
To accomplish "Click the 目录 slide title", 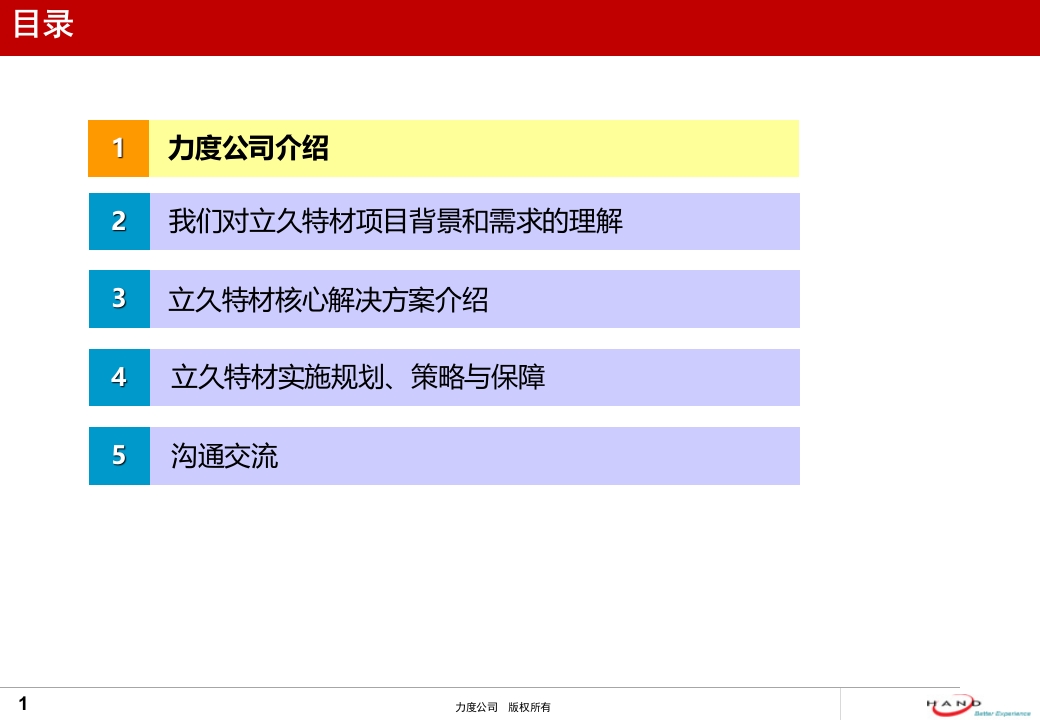I will coord(43,25).
